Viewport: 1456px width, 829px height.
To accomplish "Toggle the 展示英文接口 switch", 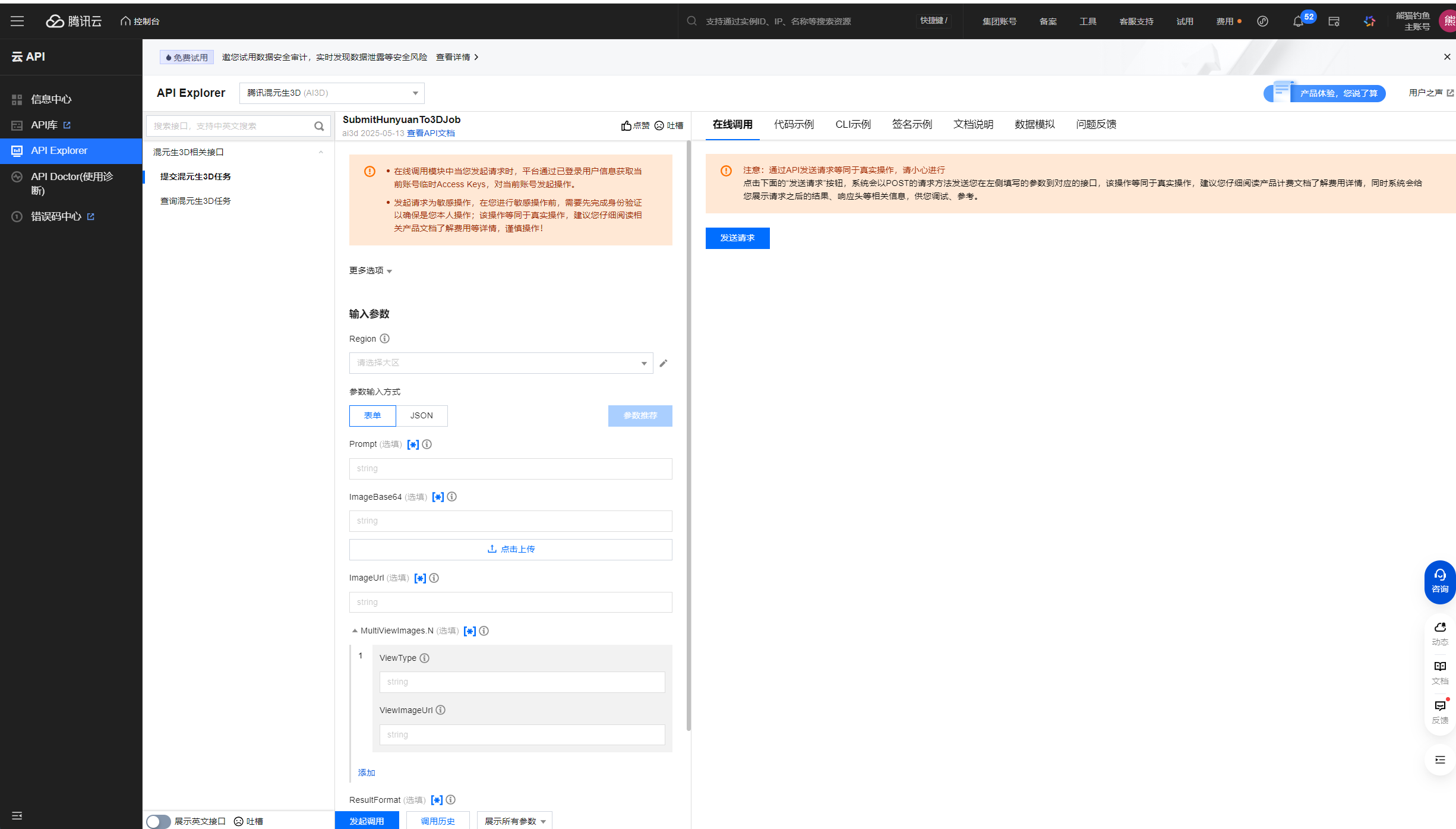I will pyautogui.click(x=158, y=821).
